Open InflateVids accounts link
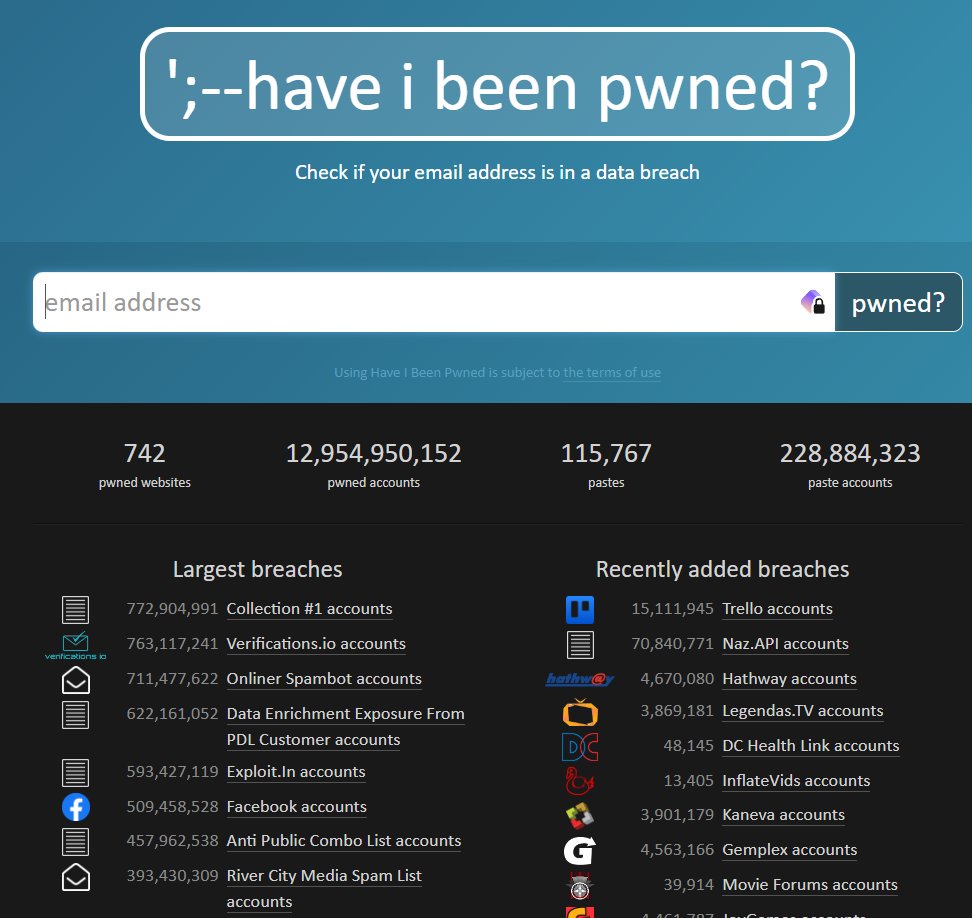 point(797,780)
